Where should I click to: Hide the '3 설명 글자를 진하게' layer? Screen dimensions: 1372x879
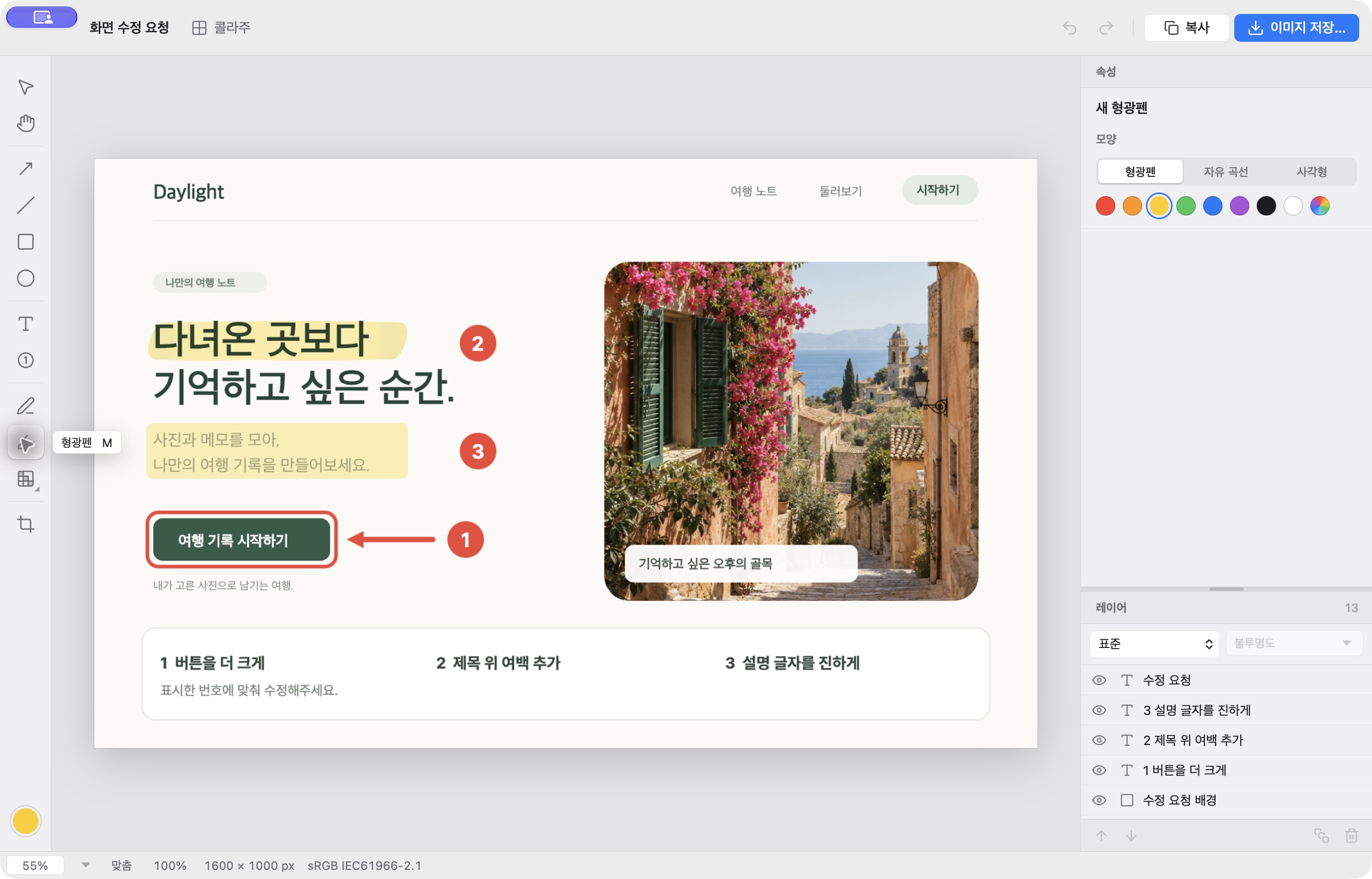coord(1099,710)
